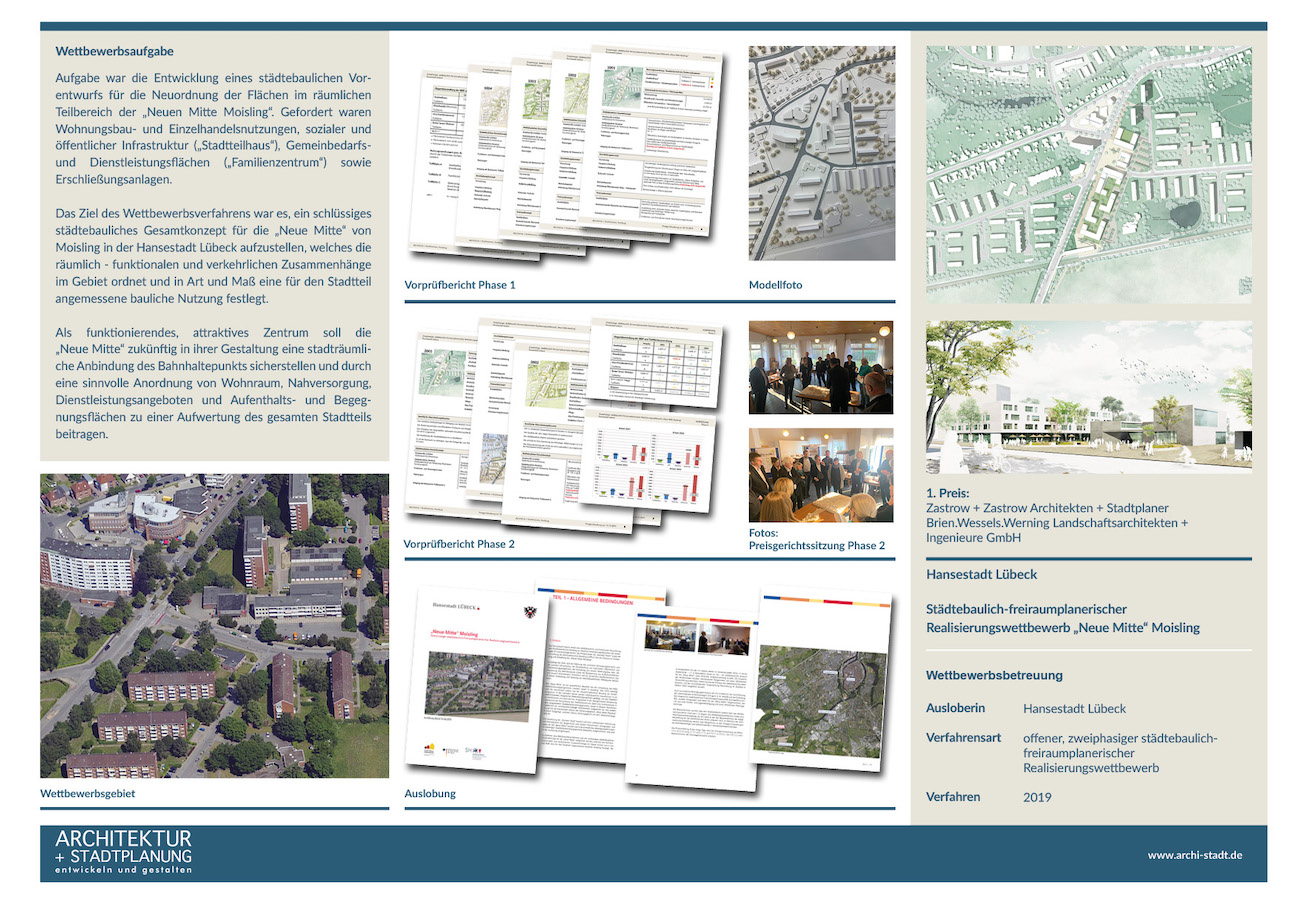Select the lower jury session photo
The width and height of the screenshot is (1298, 918).
tap(820, 475)
